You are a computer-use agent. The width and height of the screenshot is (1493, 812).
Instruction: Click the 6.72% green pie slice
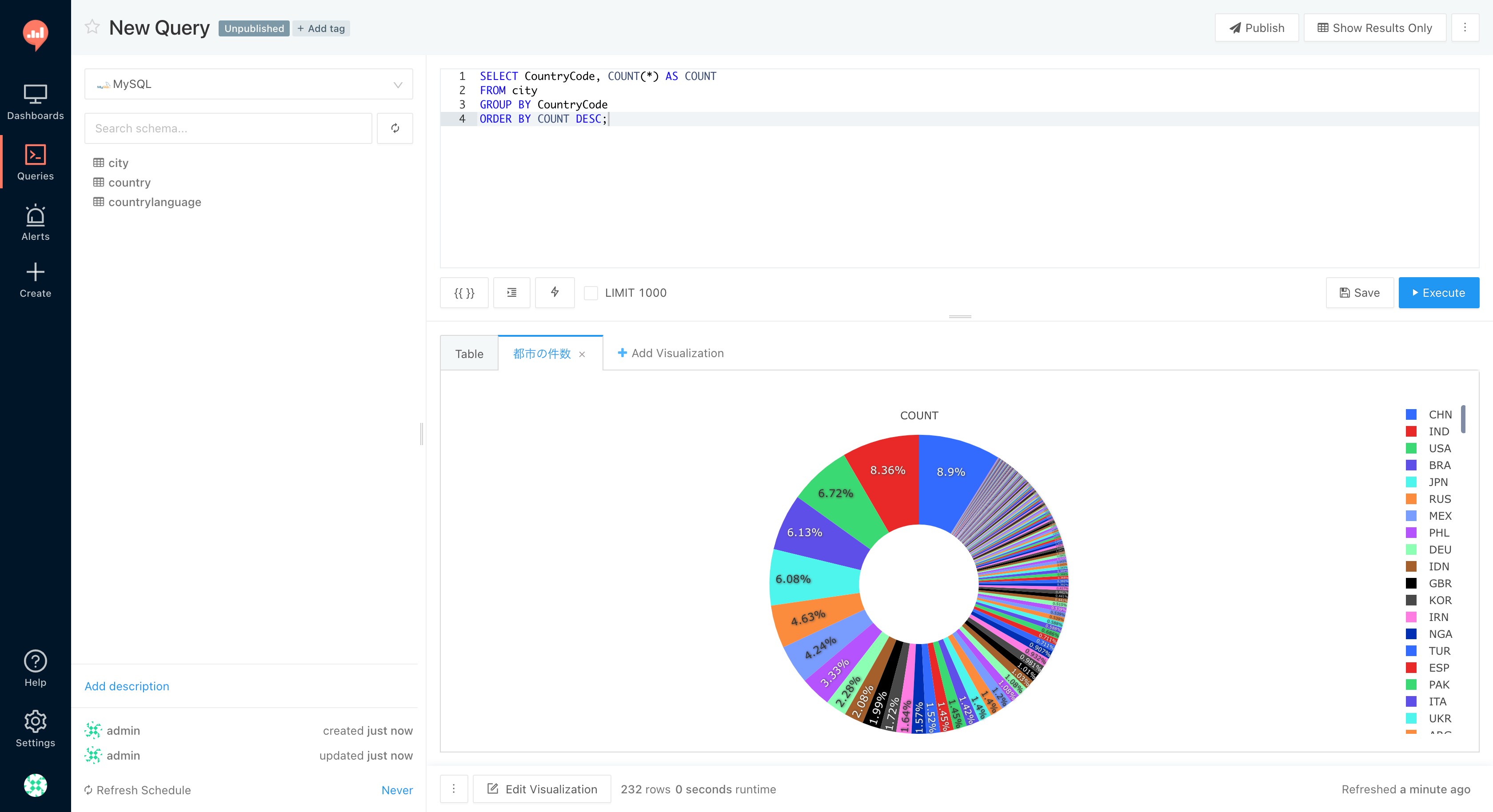pos(835,493)
